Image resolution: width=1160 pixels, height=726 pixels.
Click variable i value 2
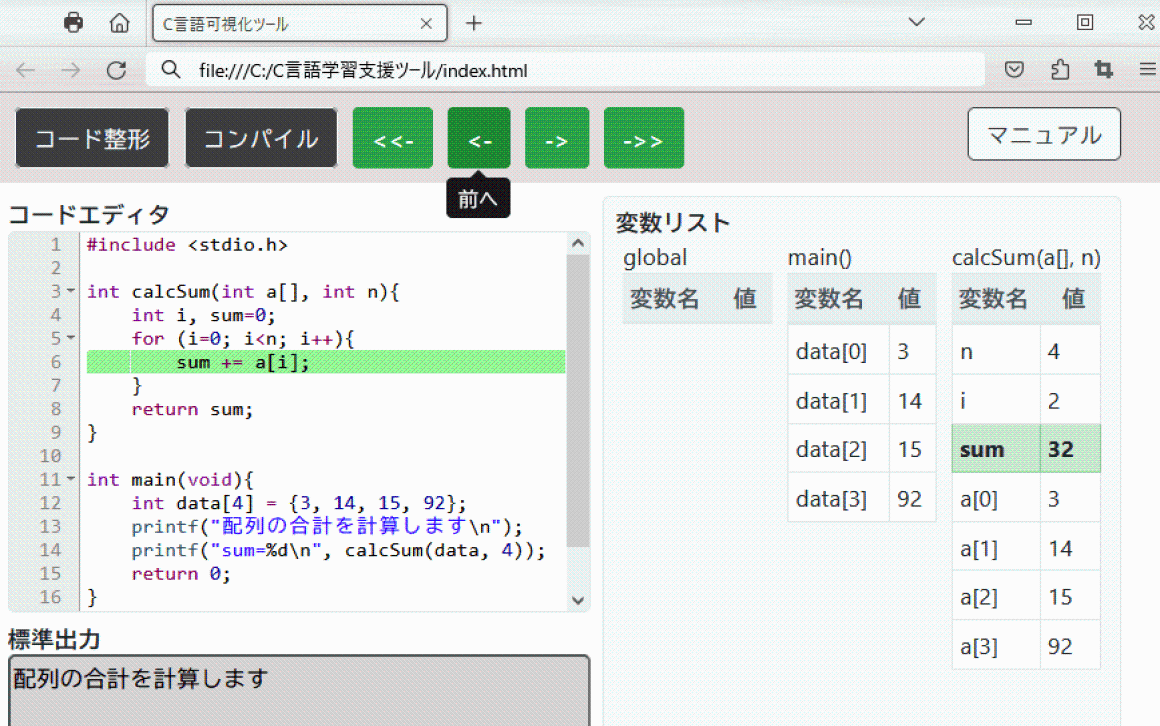[1070, 400]
